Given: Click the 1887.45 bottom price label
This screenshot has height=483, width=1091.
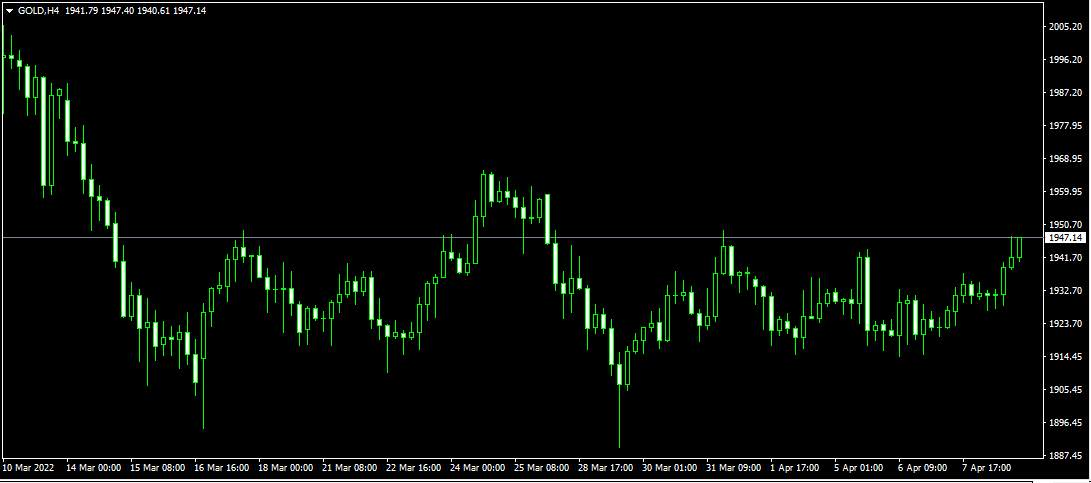Looking at the screenshot, I should [1064, 456].
